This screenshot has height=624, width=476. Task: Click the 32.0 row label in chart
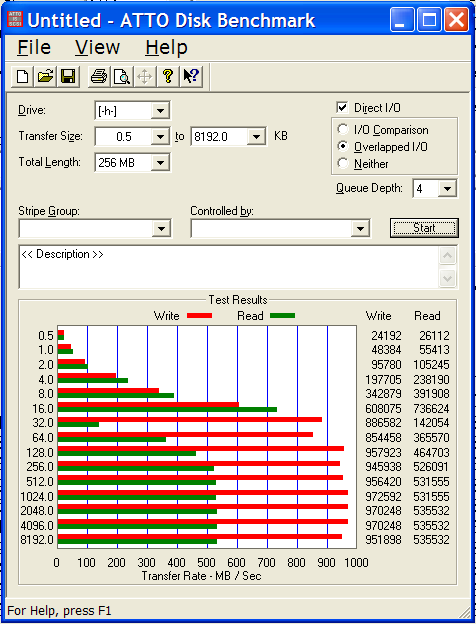pyautogui.click(x=43, y=423)
